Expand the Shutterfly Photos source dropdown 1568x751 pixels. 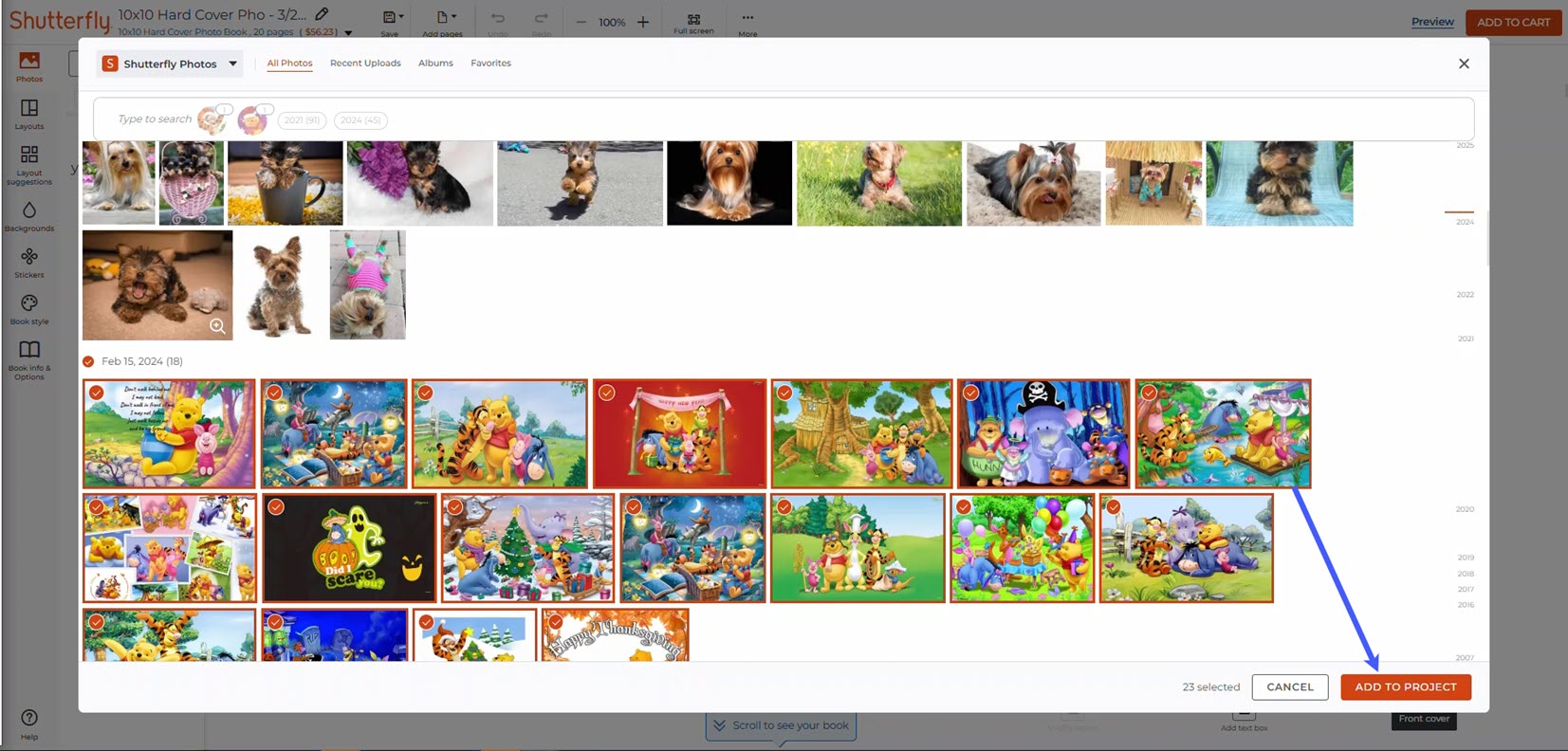(x=171, y=64)
